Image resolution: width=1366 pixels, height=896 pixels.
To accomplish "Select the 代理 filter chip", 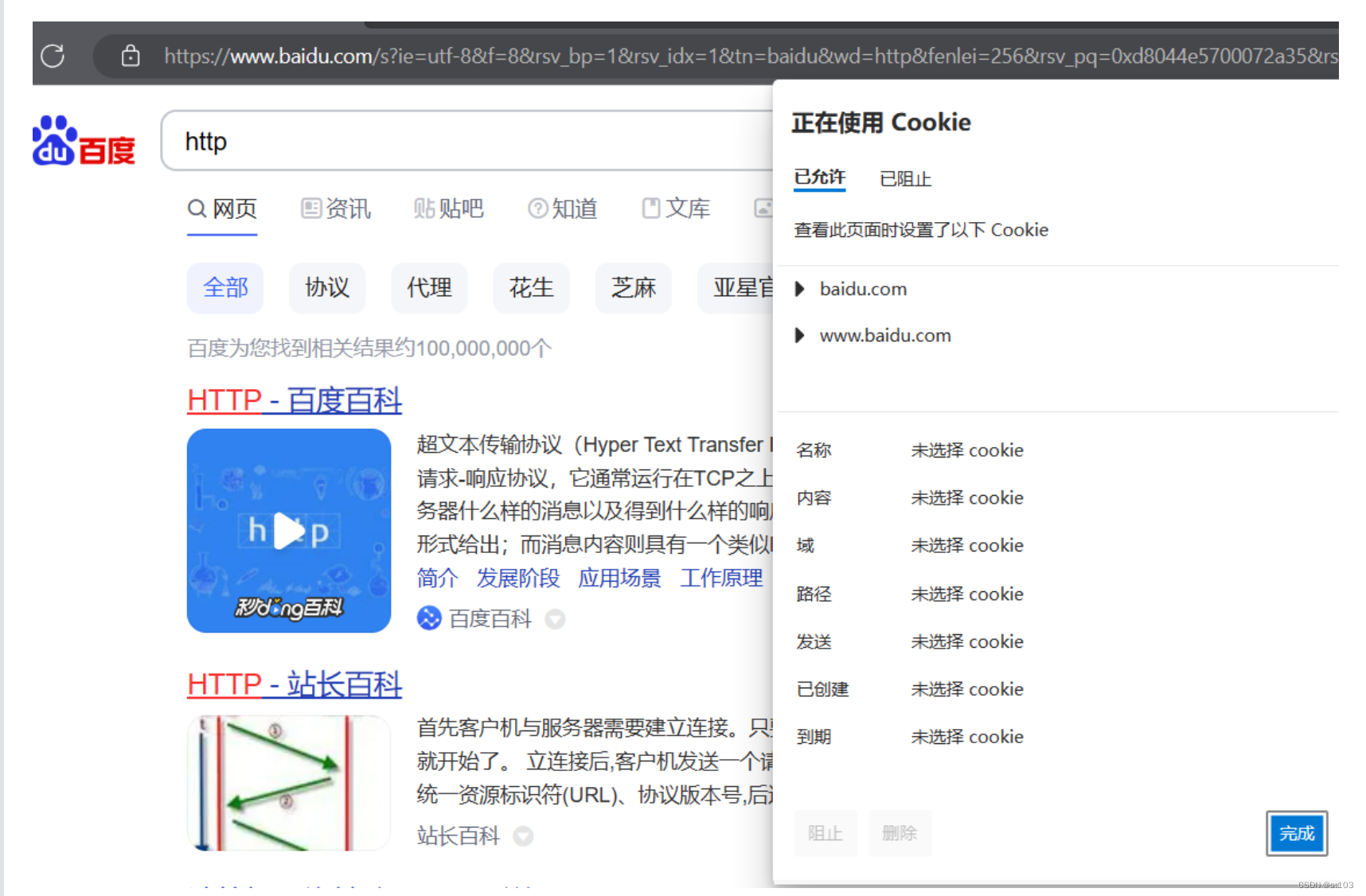I will click(429, 288).
